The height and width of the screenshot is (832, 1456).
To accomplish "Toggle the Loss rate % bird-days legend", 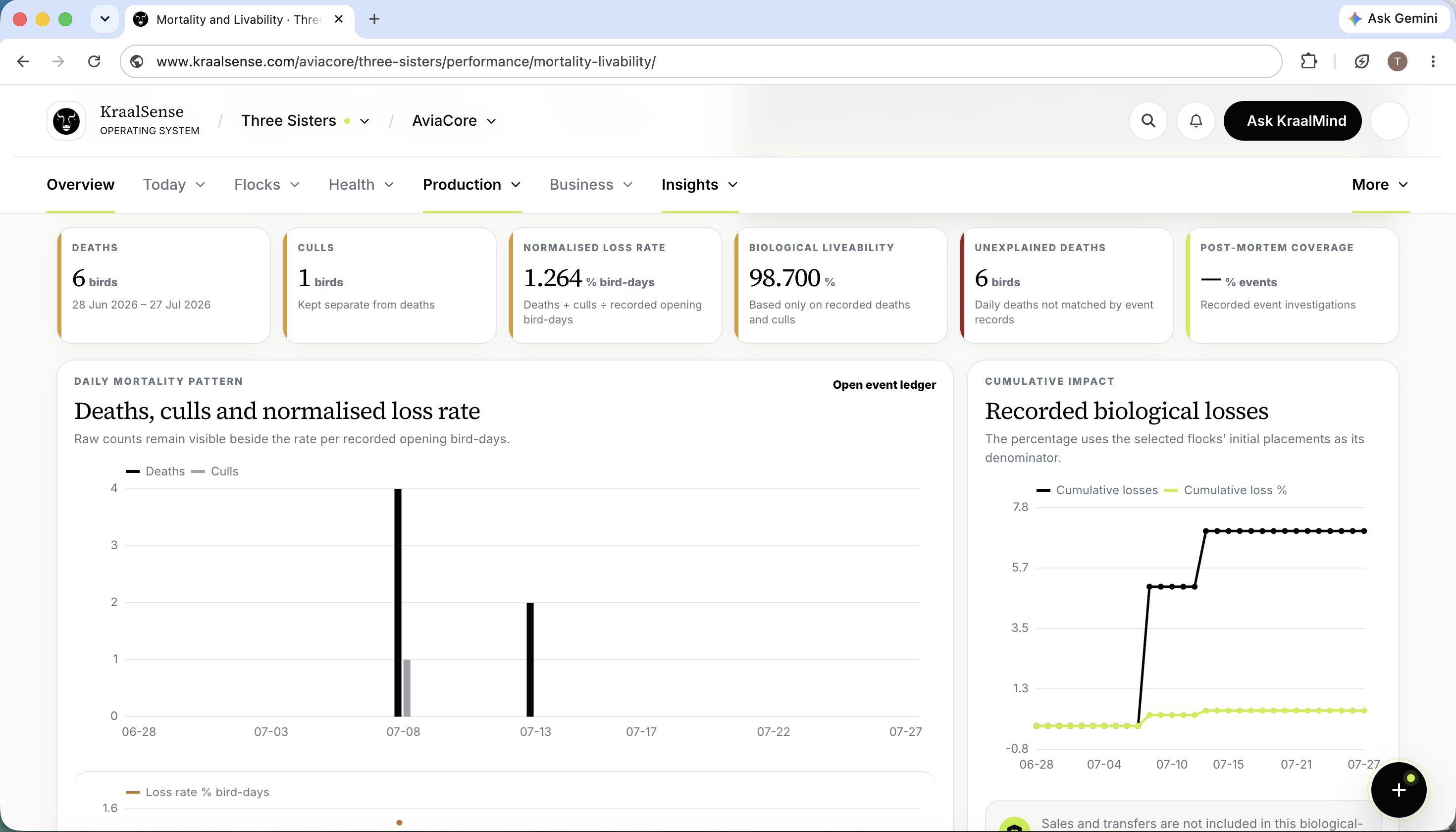I will point(198,791).
